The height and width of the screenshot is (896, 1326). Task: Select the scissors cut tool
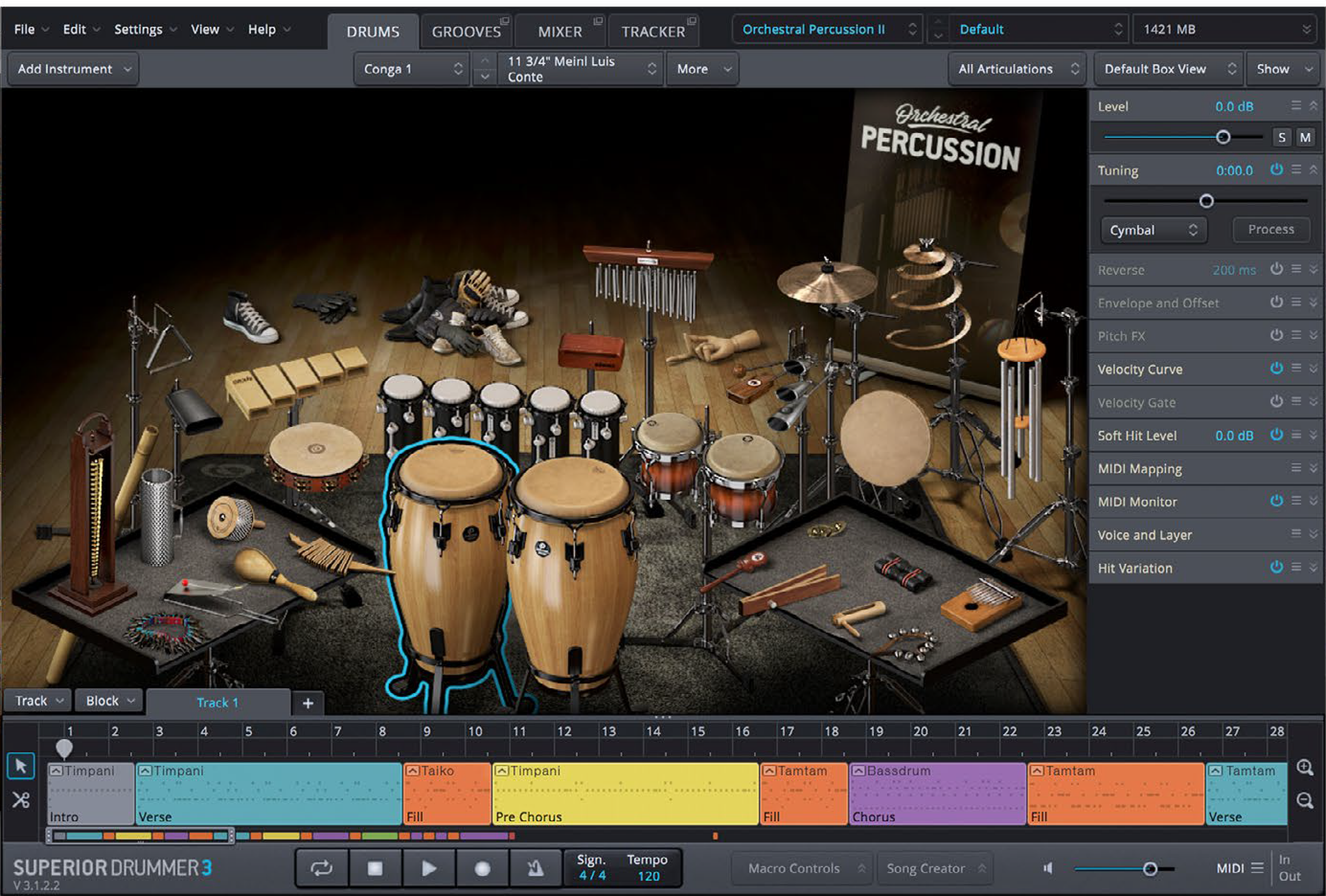coord(20,799)
